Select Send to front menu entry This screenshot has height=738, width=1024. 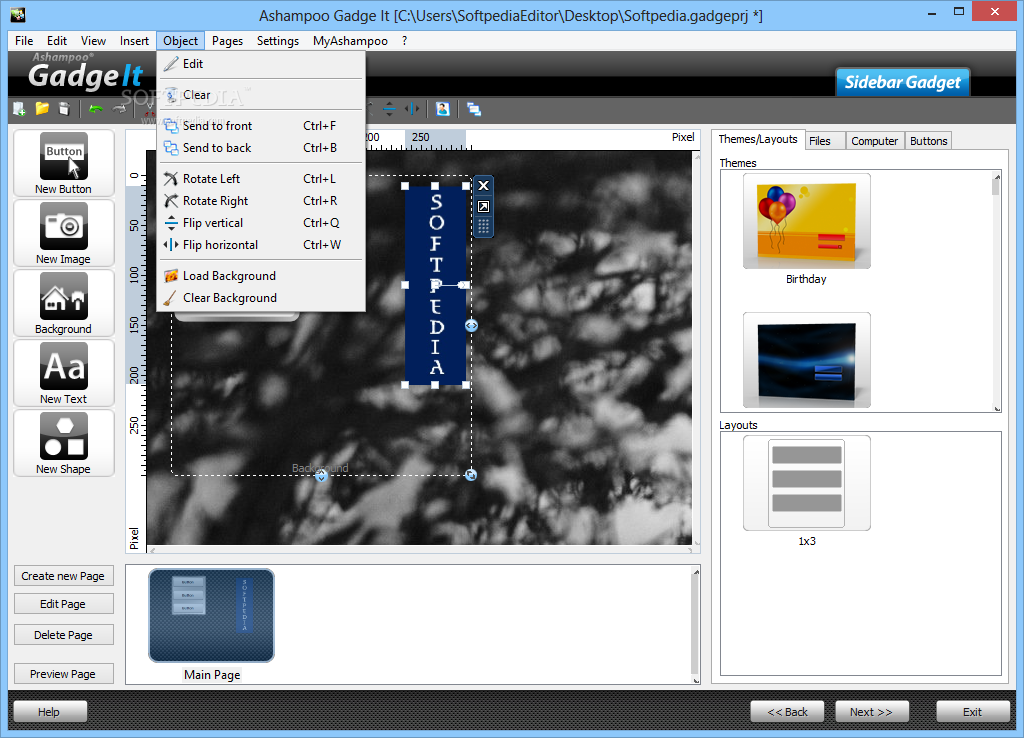[261, 125]
